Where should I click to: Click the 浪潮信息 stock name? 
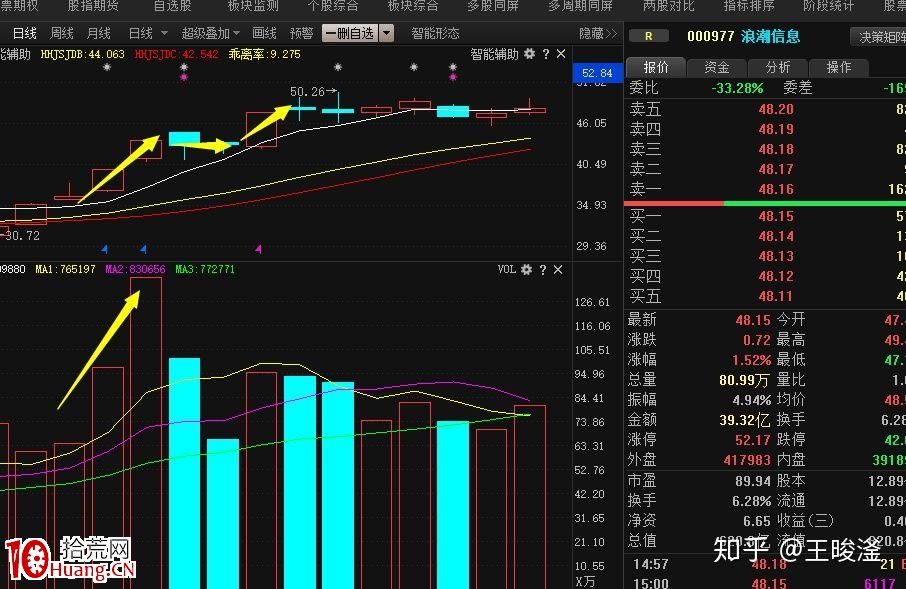tap(773, 34)
